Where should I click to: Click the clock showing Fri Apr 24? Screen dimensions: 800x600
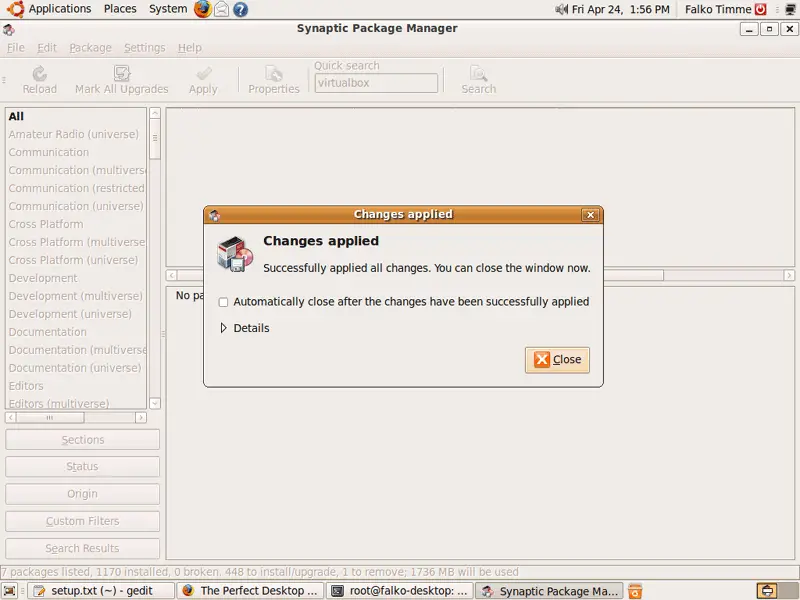[620, 9]
